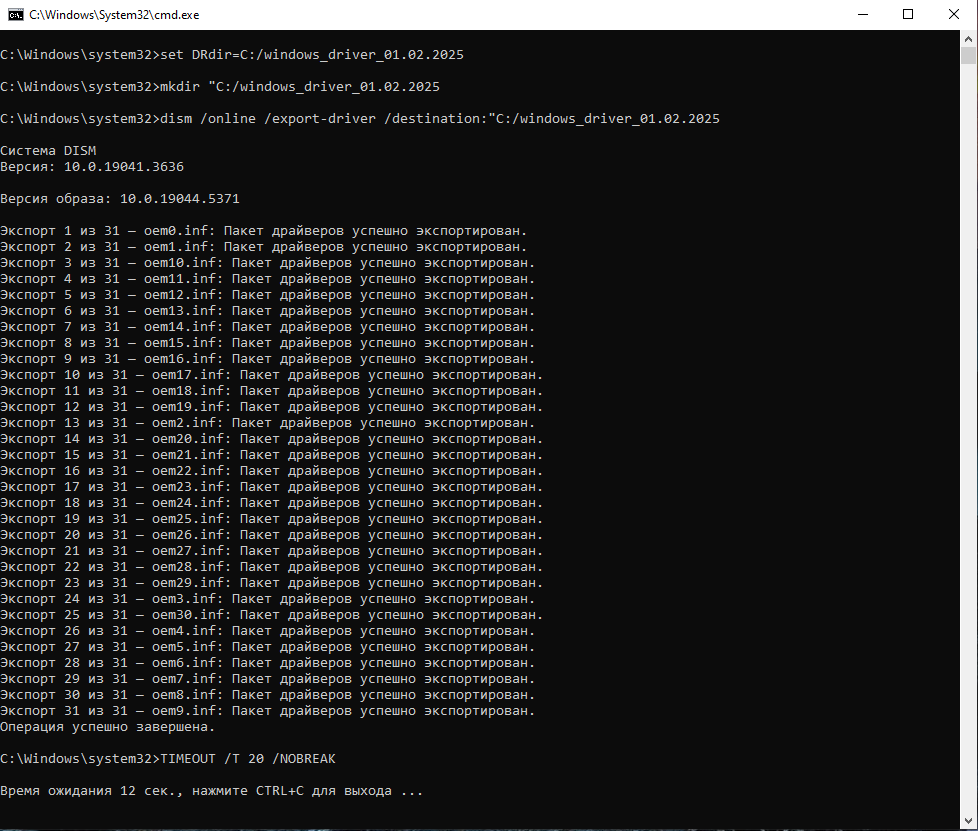
Task: Close the cmd.exe window
Action: pyautogui.click(x=954, y=14)
